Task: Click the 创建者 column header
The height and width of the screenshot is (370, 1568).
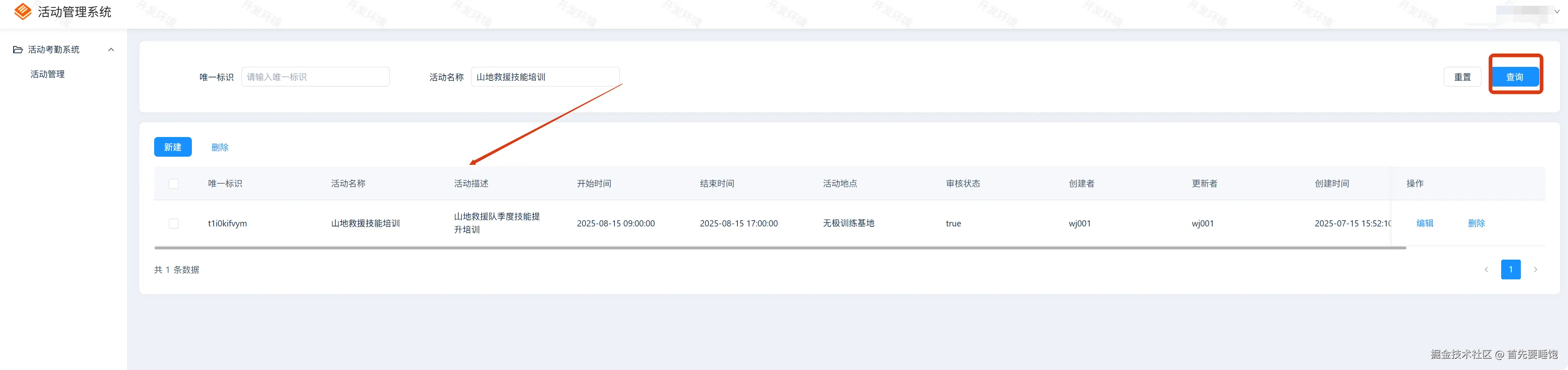Action: [x=1082, y=183]
